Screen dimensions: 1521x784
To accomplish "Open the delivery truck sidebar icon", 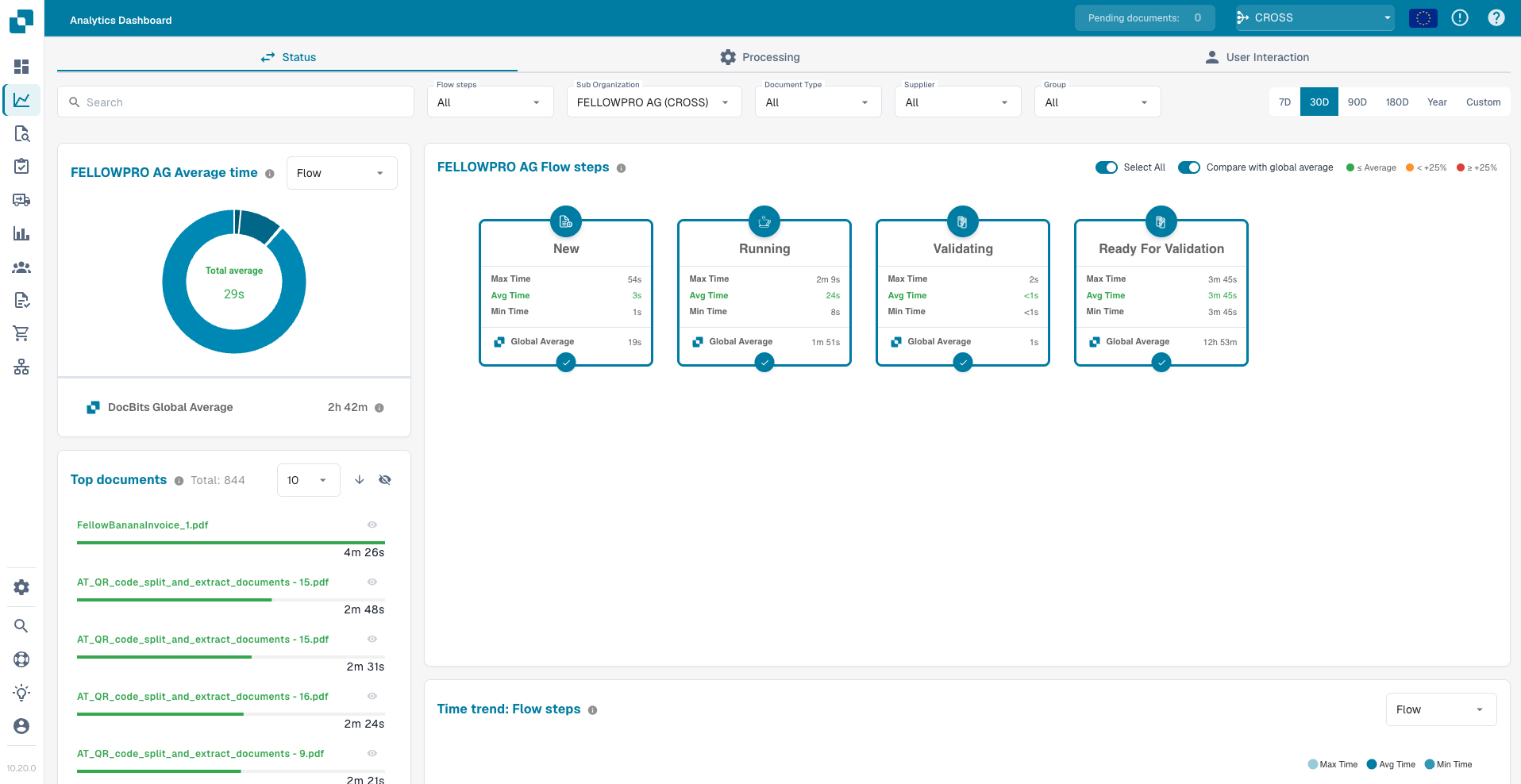I will tap(21, 200).
